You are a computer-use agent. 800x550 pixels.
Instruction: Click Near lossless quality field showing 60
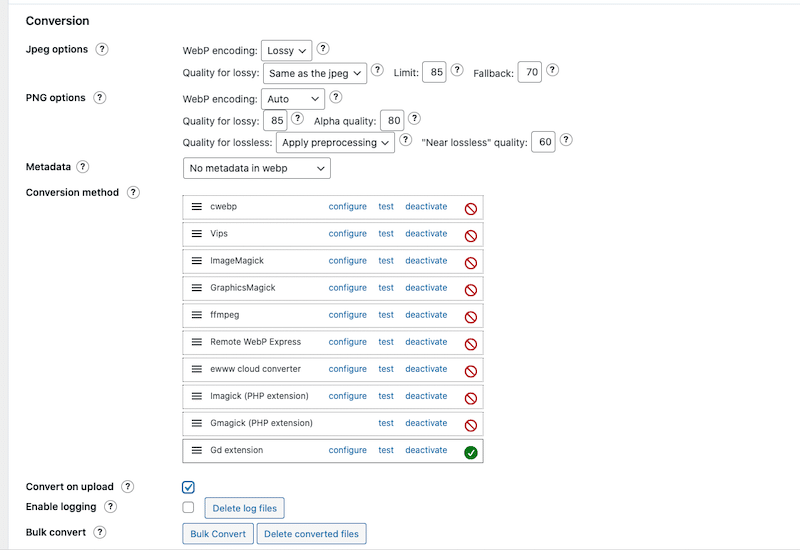[543, 142]
